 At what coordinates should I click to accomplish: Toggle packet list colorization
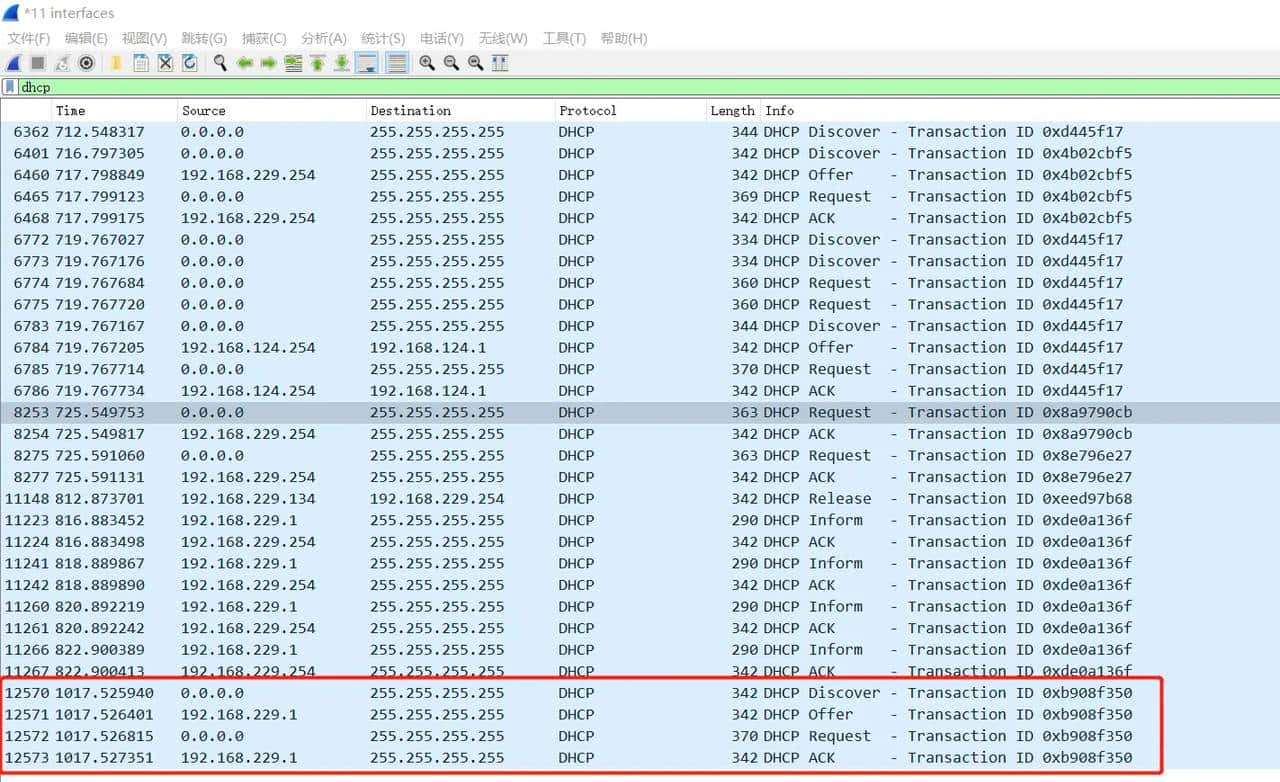tap(396, 63)
